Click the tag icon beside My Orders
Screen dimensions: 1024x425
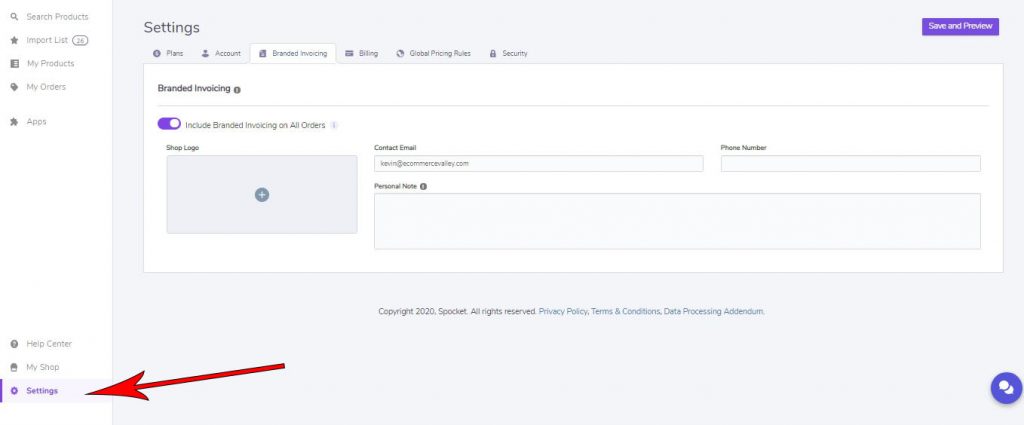pos(14,87)
